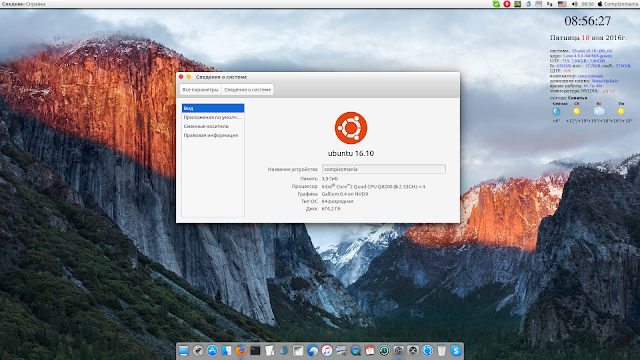Viewport: 640px width, 360px height.
Task: Open the image viewer photo icon in dock
Action: 341,350
